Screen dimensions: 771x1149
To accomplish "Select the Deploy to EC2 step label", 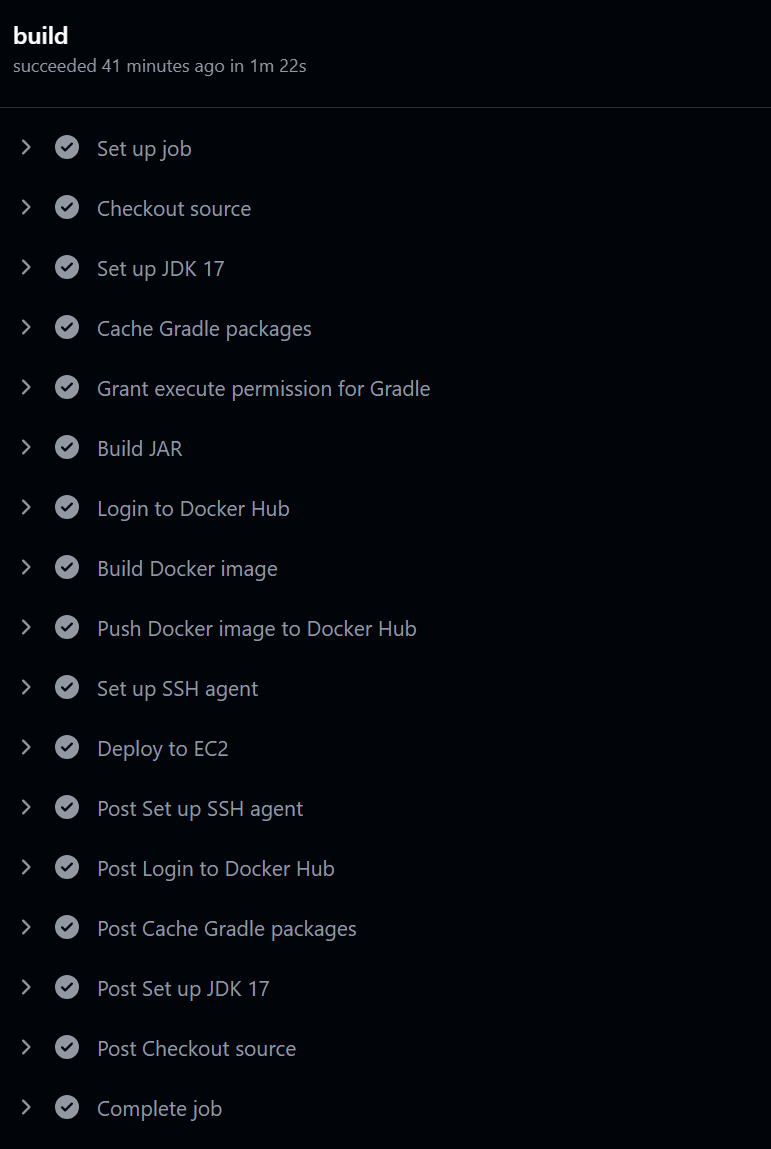I will (163, 749).
